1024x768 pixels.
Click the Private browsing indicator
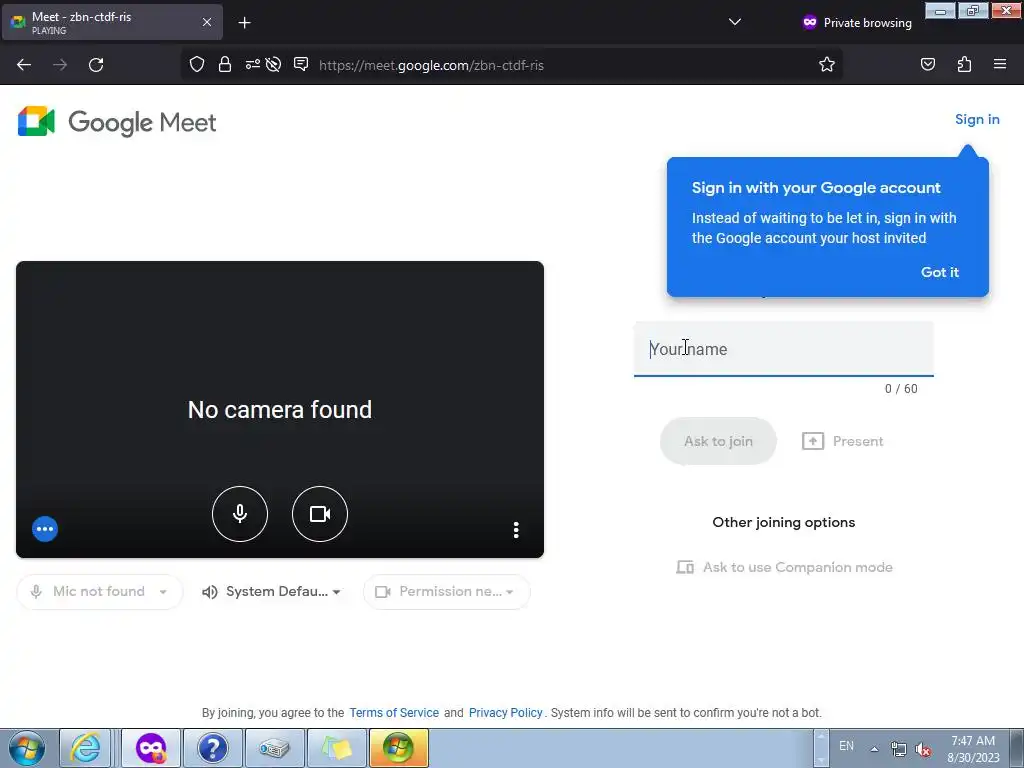(857, 23)
